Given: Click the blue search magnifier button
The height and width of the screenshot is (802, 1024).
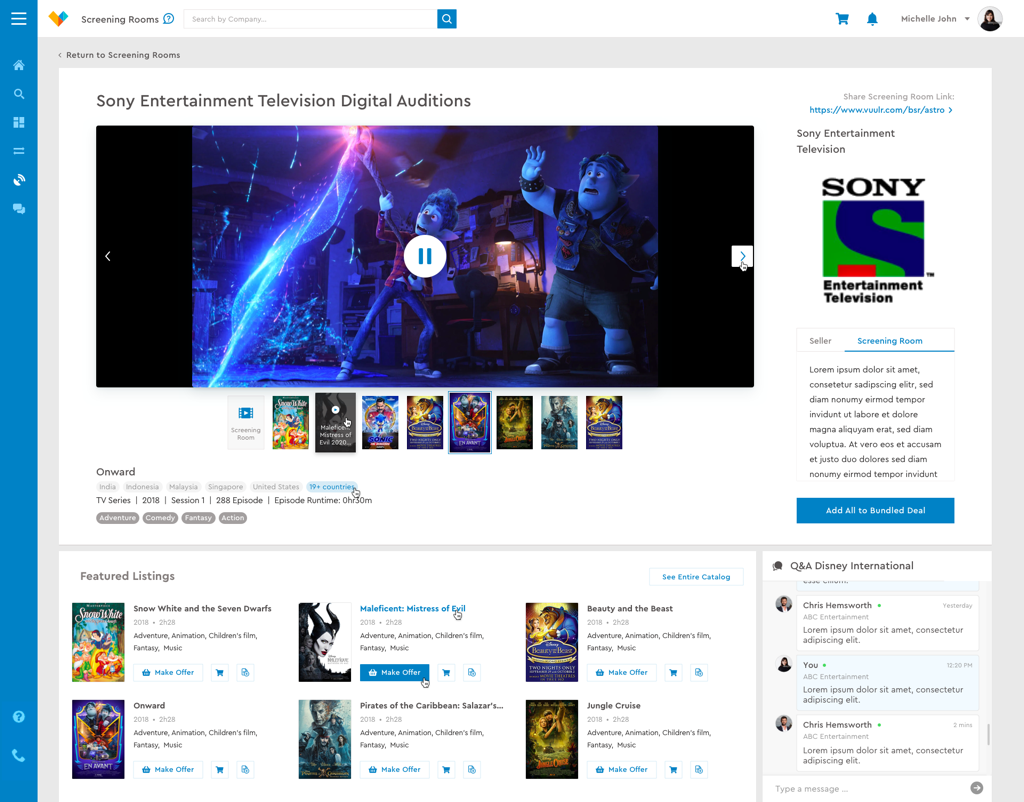Looking at the screenshot, I should (447, 19).
